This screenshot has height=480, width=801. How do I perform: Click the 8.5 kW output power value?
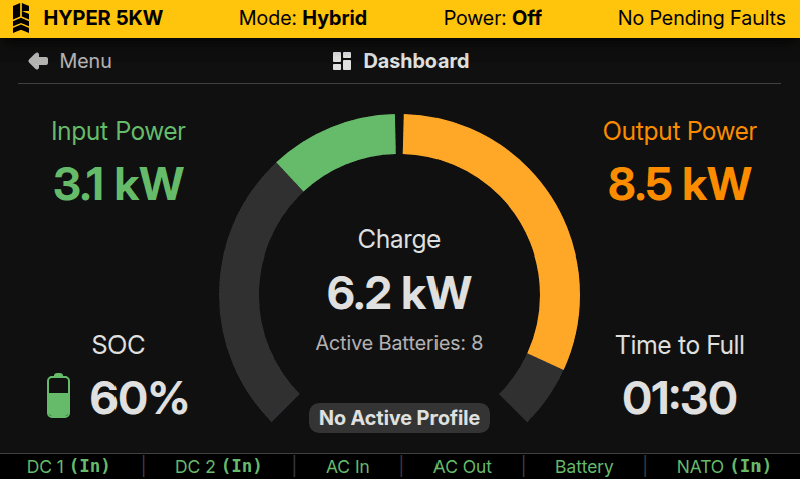(x=680, y=184)
